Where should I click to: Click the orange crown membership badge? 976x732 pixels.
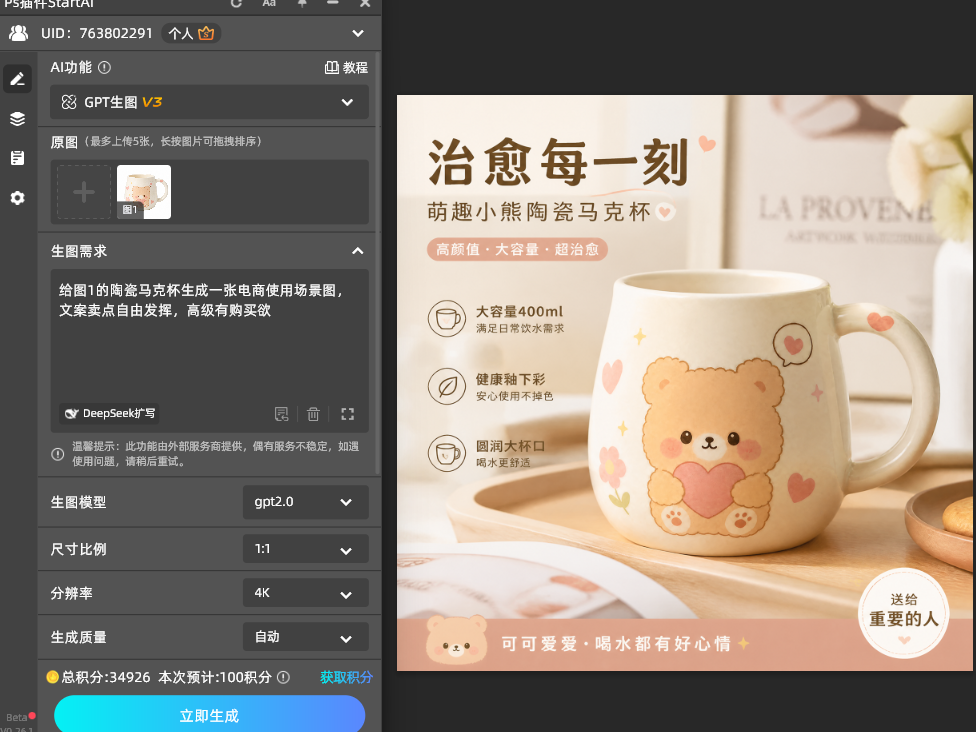click(206, 33)
